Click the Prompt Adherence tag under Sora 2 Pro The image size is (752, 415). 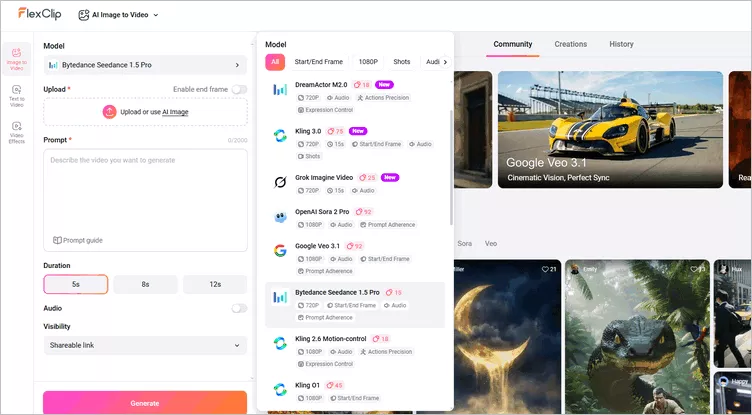click(388, 225)
